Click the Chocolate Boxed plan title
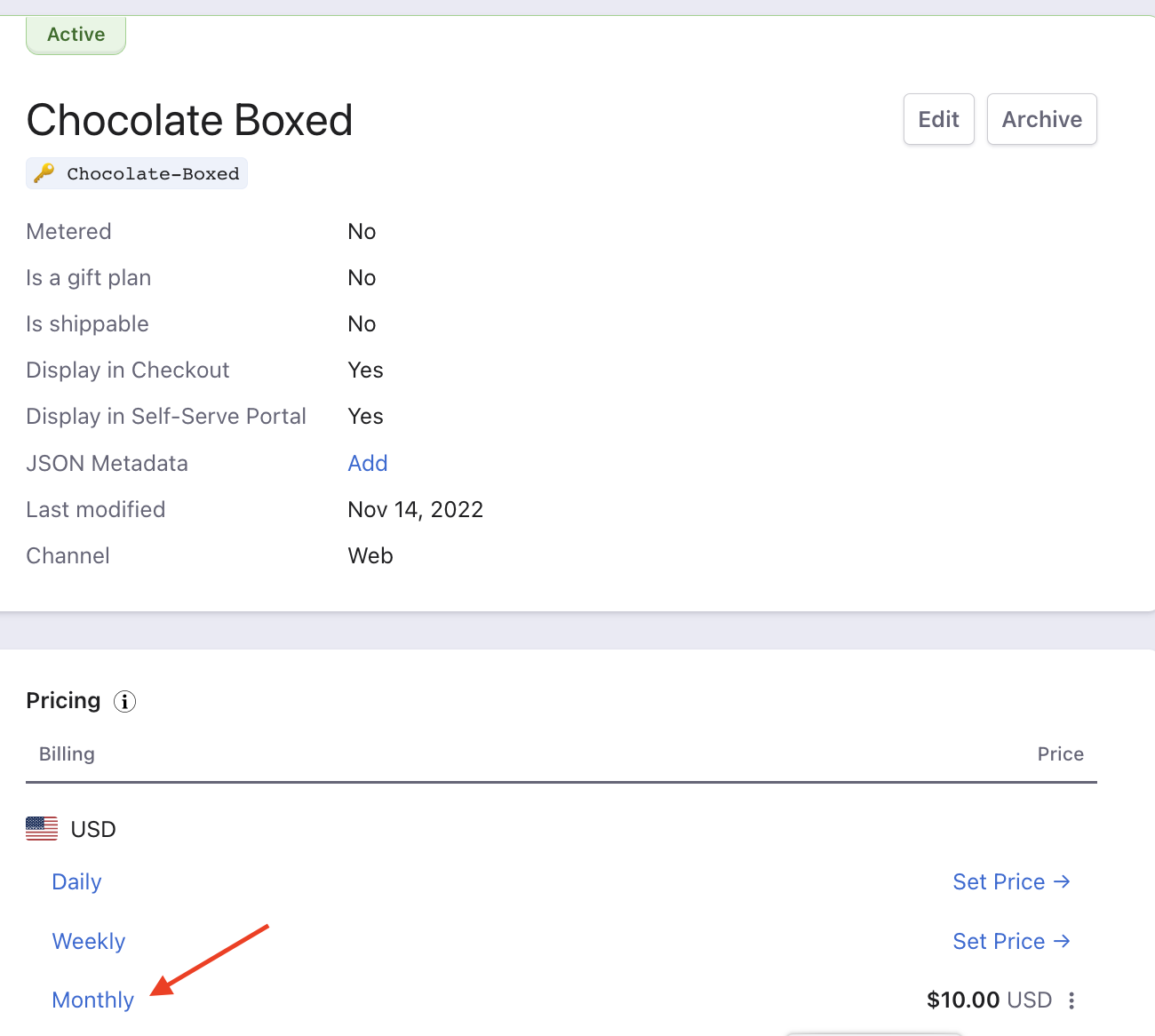This screenshot has width=1155, height=1036. tap(189, 120)
